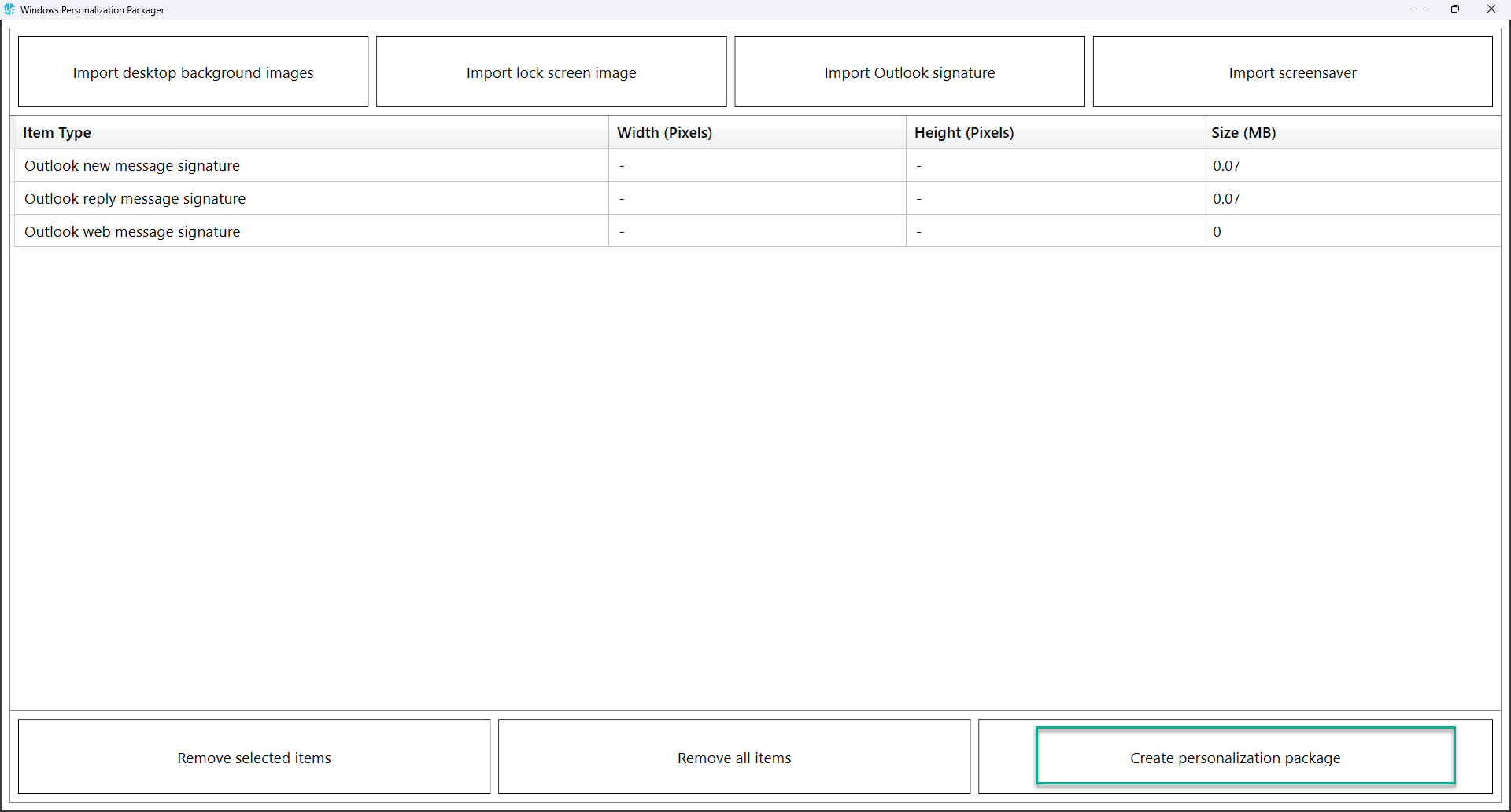Choose Import screensaver
This screenshot has width=1511, height=812.
coord(1292,72)
